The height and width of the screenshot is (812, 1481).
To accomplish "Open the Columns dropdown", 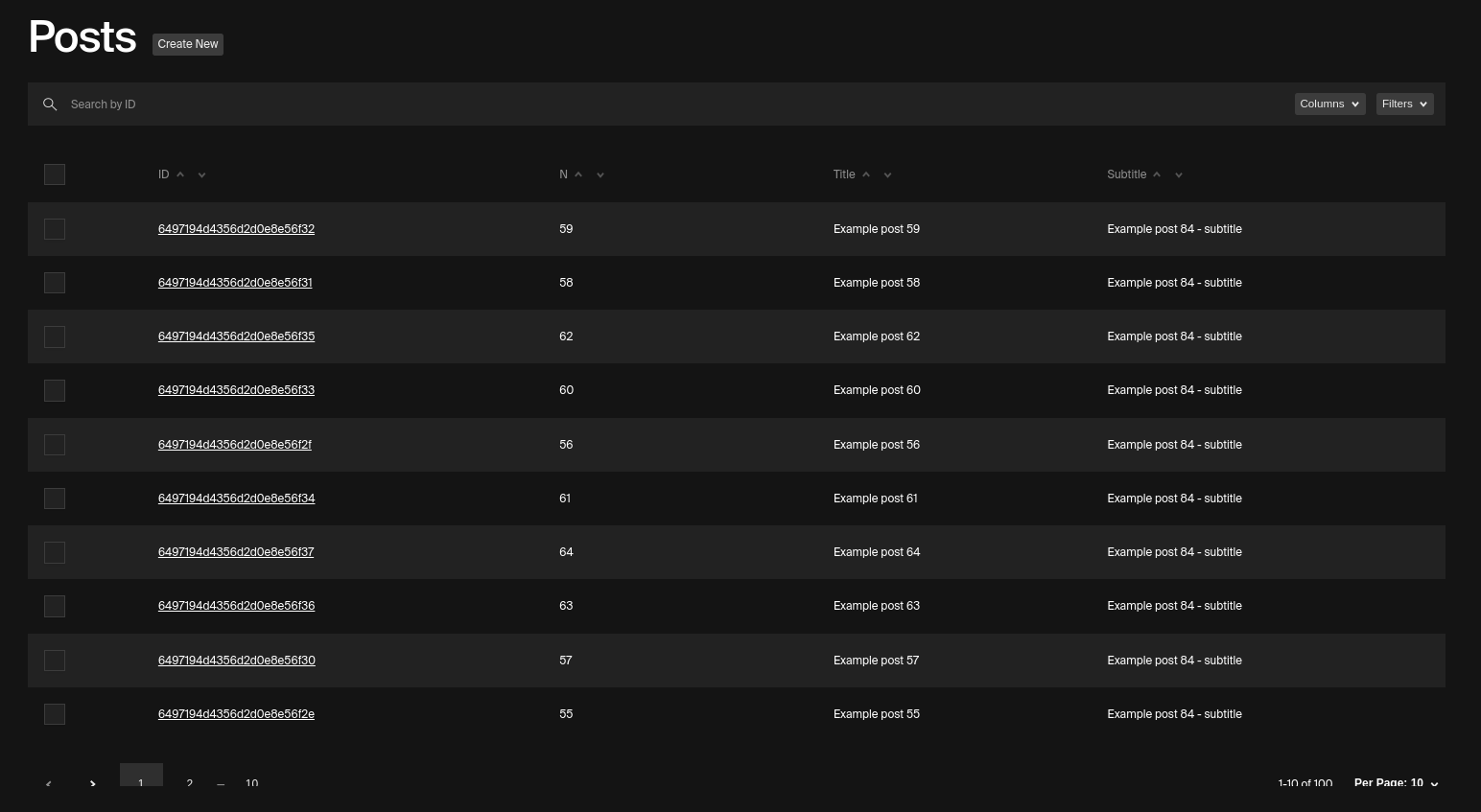I will click(1329, 104).
